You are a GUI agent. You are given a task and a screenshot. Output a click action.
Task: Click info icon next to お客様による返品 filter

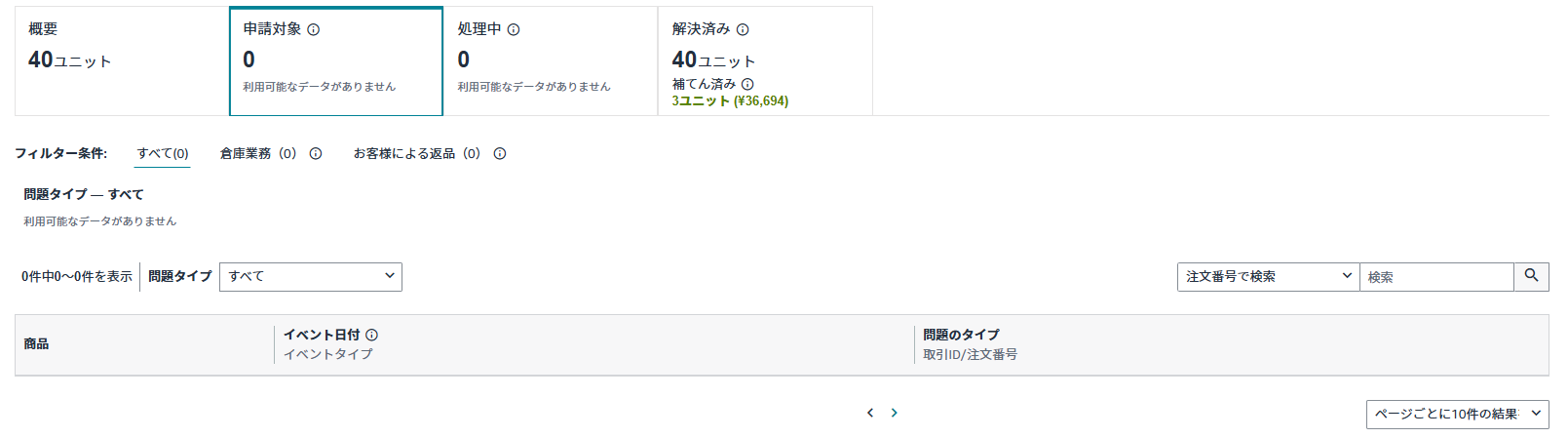(x=500, y=153)
